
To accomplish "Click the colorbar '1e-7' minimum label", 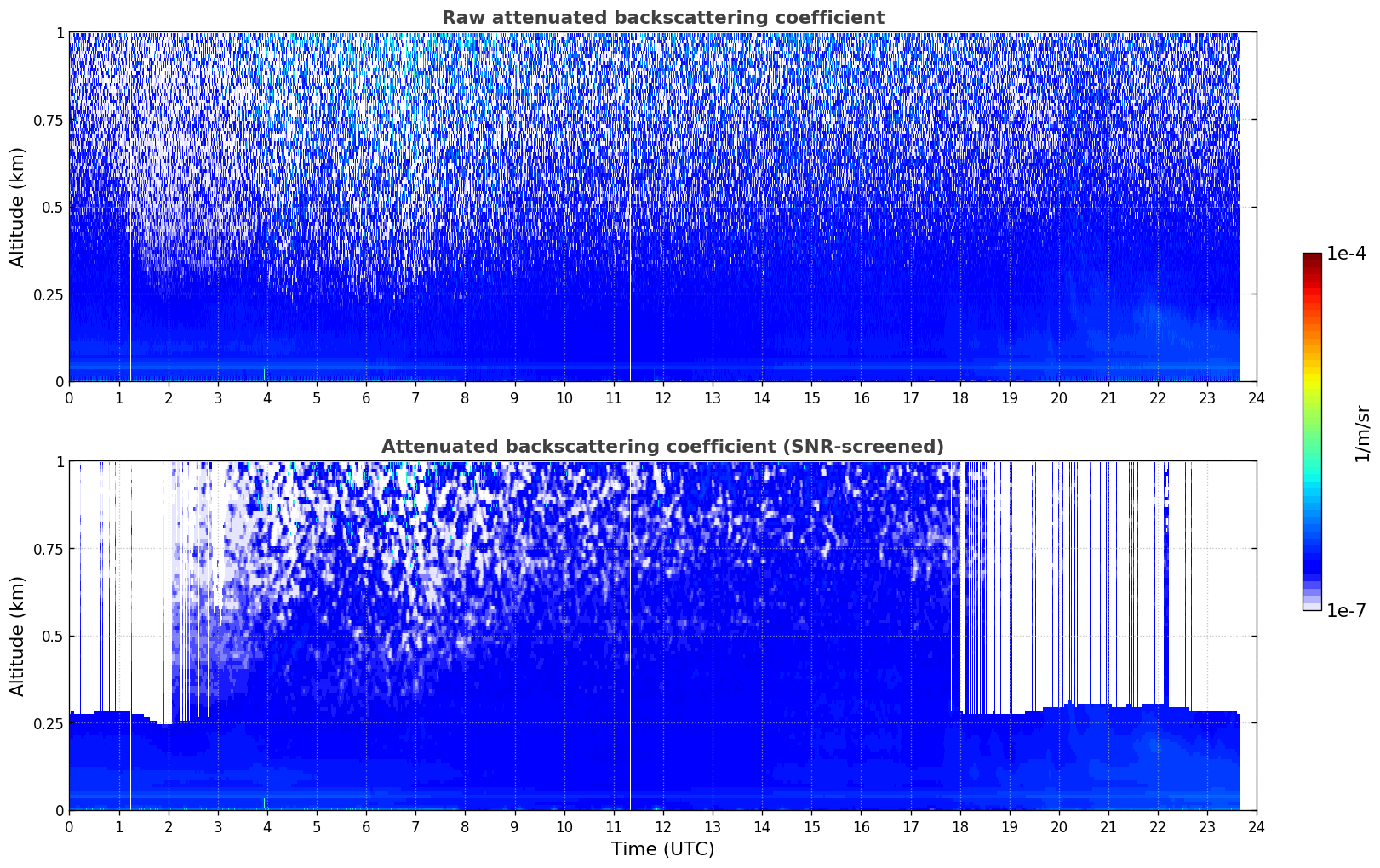I will tap(1346, 610).
